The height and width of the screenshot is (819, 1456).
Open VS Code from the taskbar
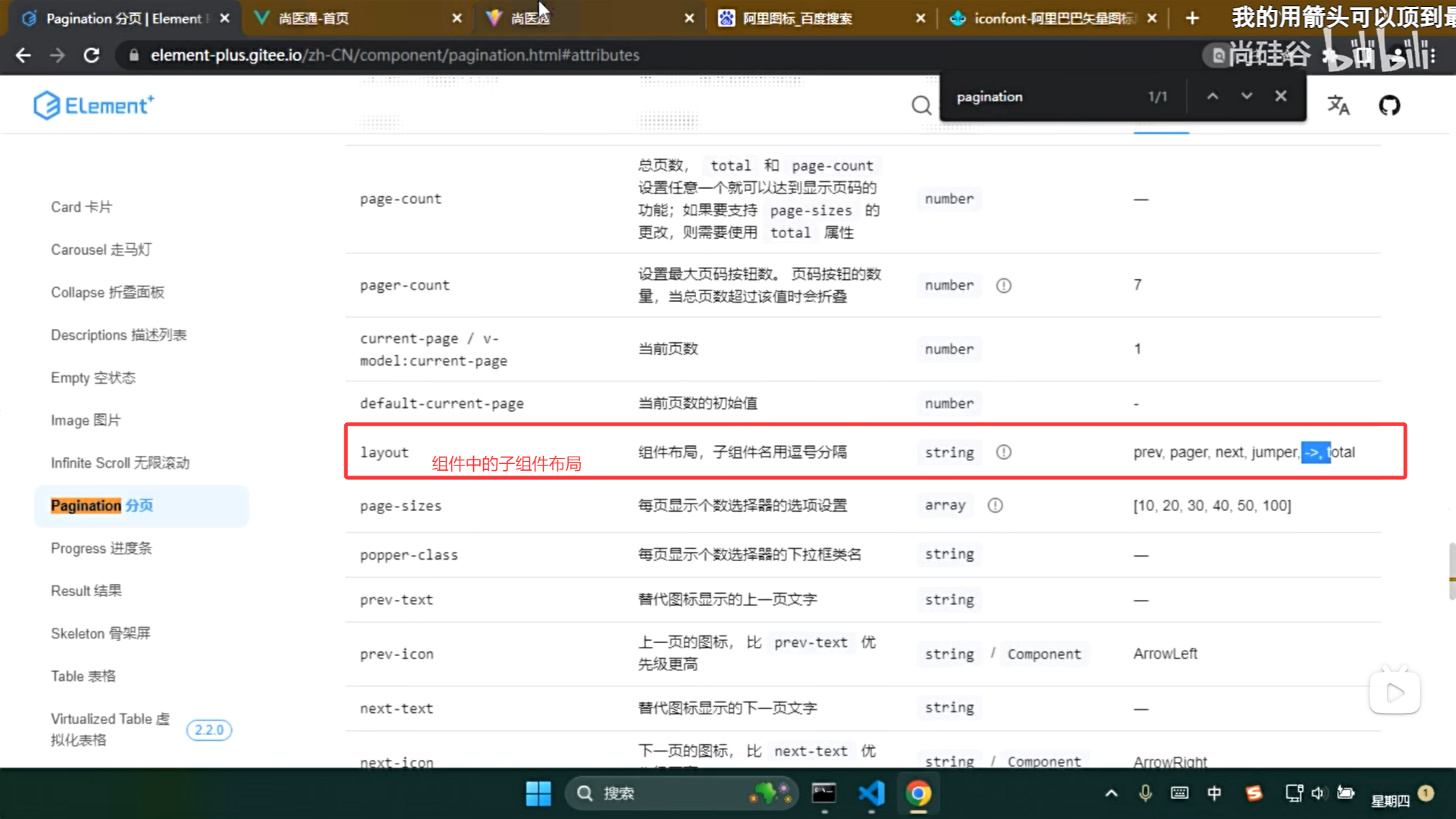pyautogui.click(x=871, y=793)
